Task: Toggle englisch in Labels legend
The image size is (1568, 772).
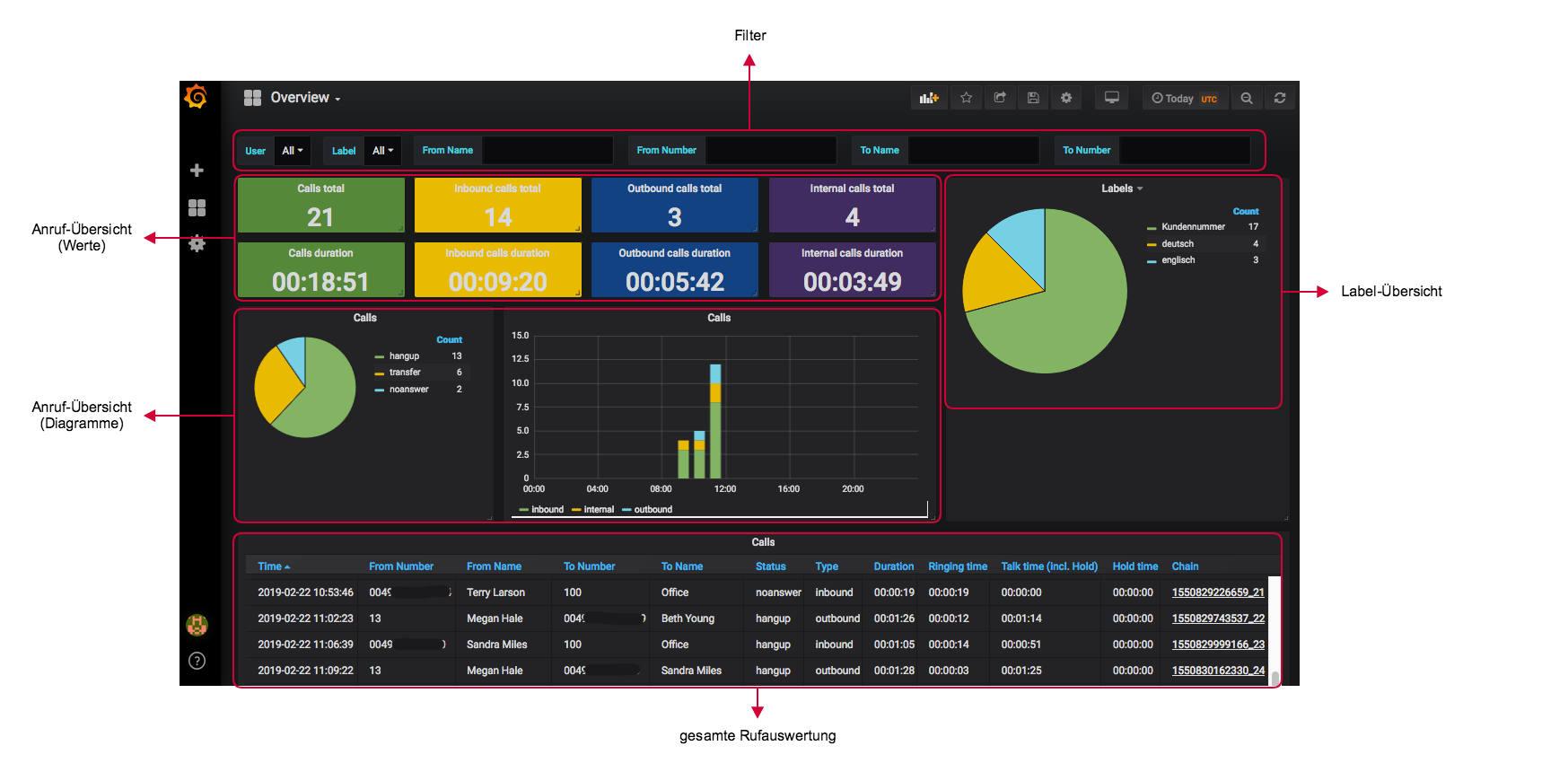Action: coord(1178,260)
